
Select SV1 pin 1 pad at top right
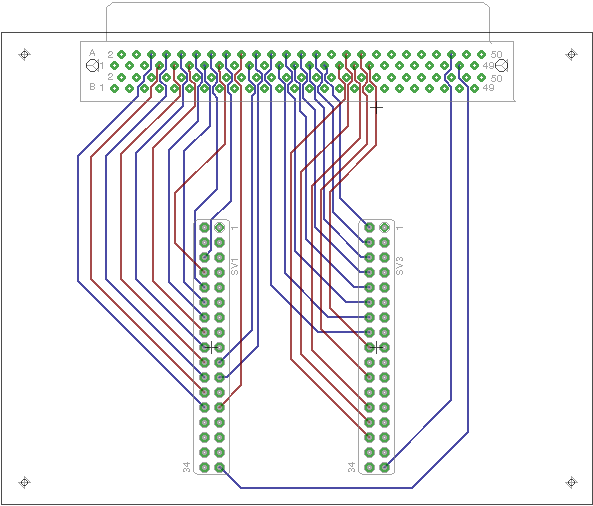point(219,227)
